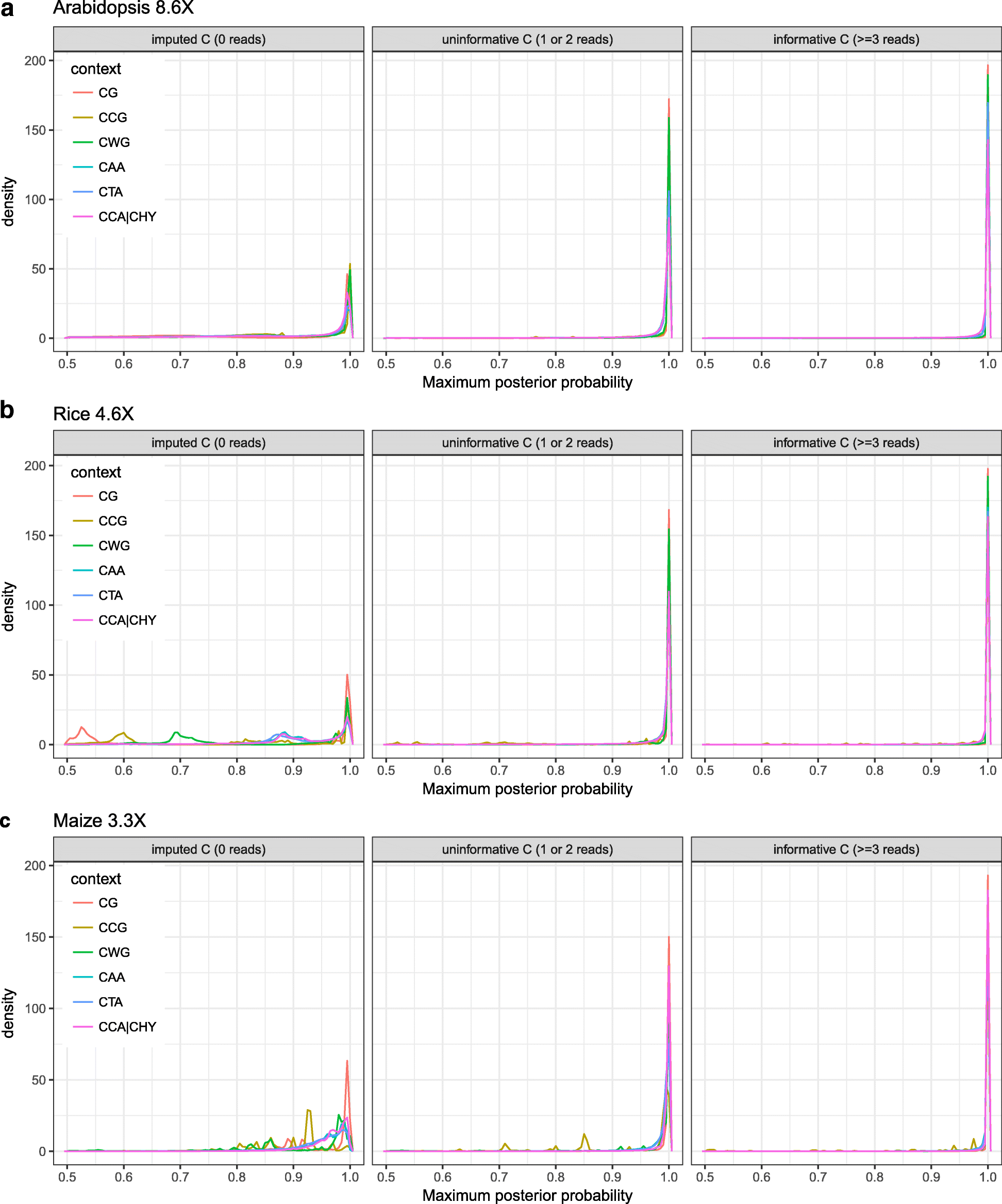Screen dimensions: 1002x1204
Task: Pick the green CWG line key in Arabidopsis legend
Action: coord(83,142)
